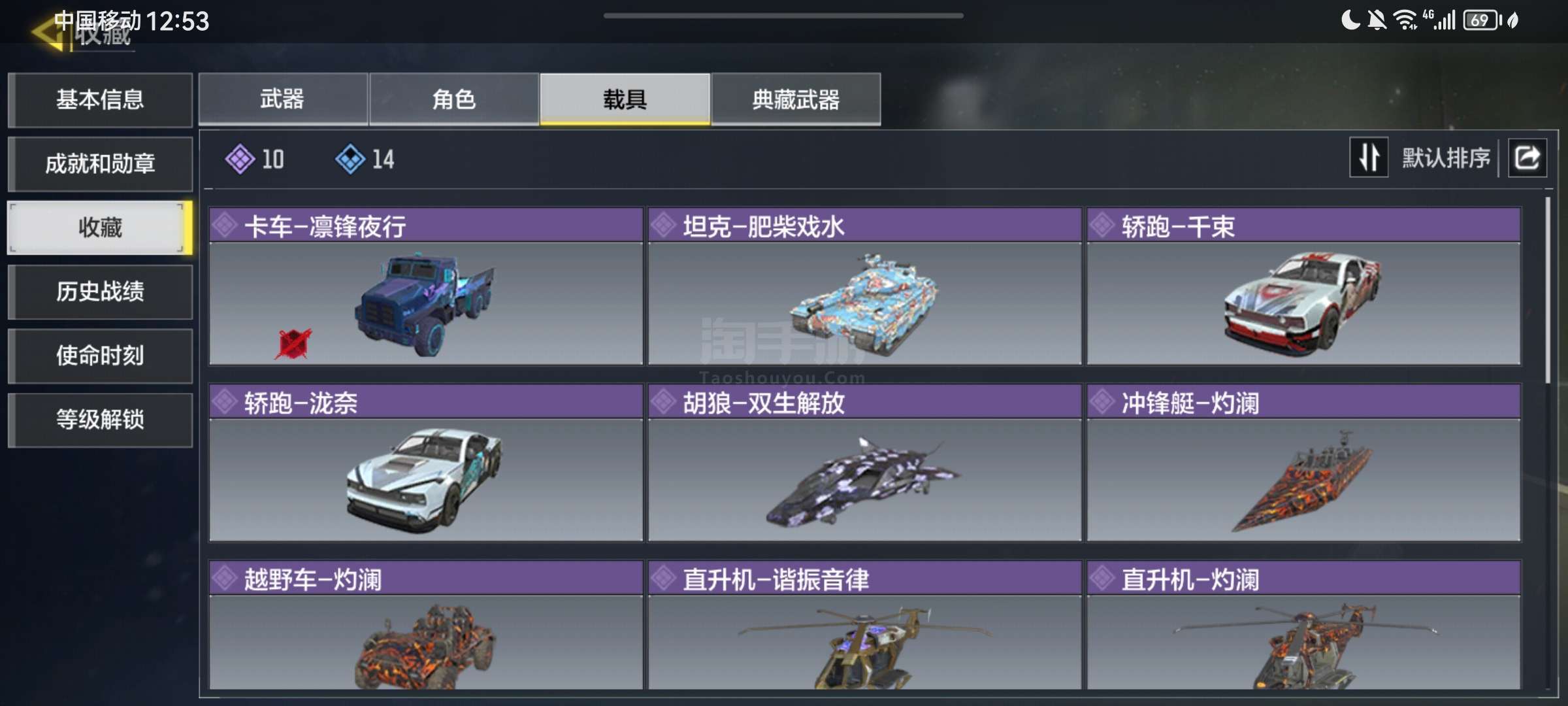Image resolution: width=1568 pixels, height=706 pixels.
Task: Click the vehicle list vertical scrollbar
Action: click(1547, 291)
